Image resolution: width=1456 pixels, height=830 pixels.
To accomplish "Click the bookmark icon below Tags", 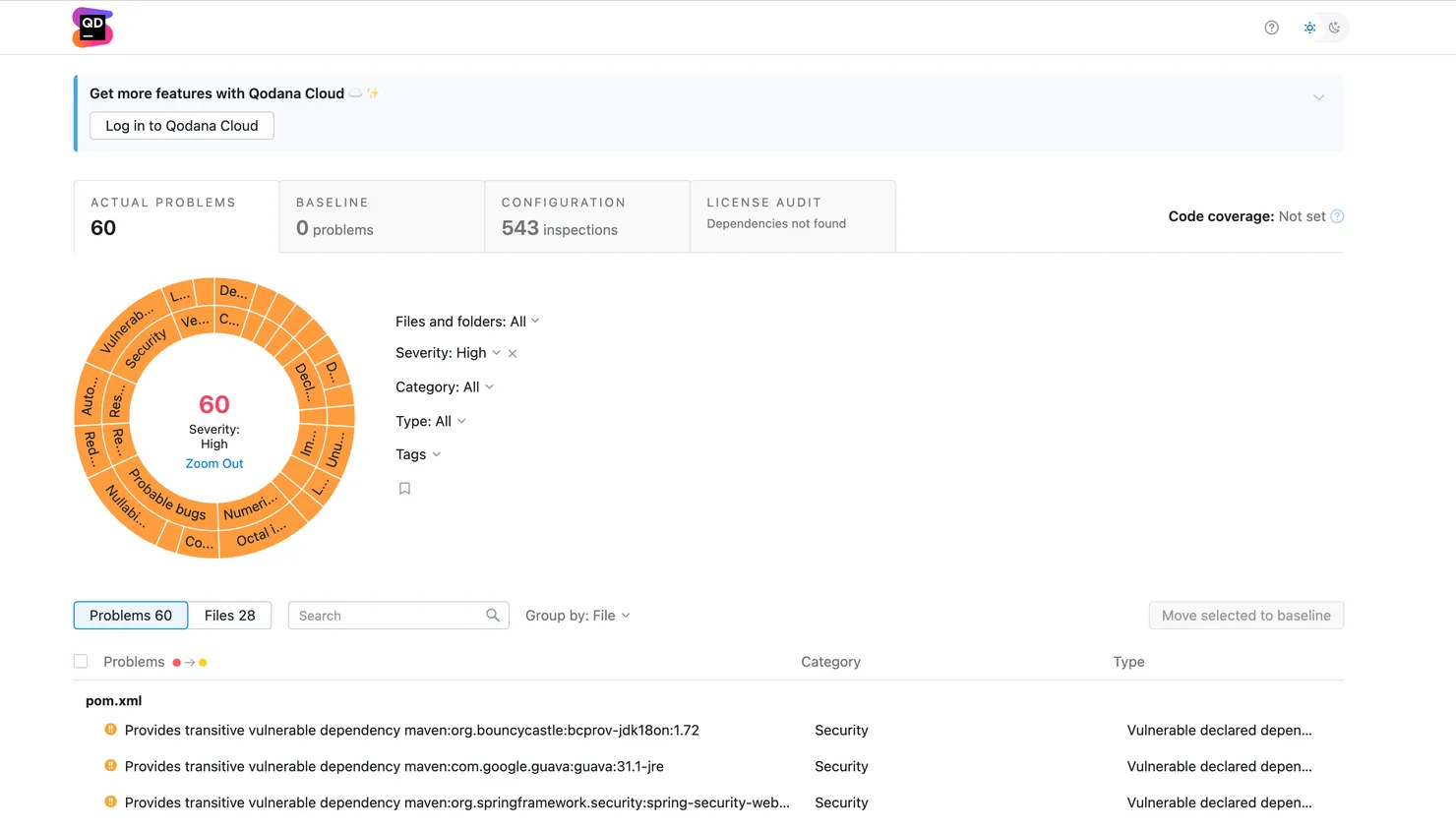I will (x=404, y=488).
